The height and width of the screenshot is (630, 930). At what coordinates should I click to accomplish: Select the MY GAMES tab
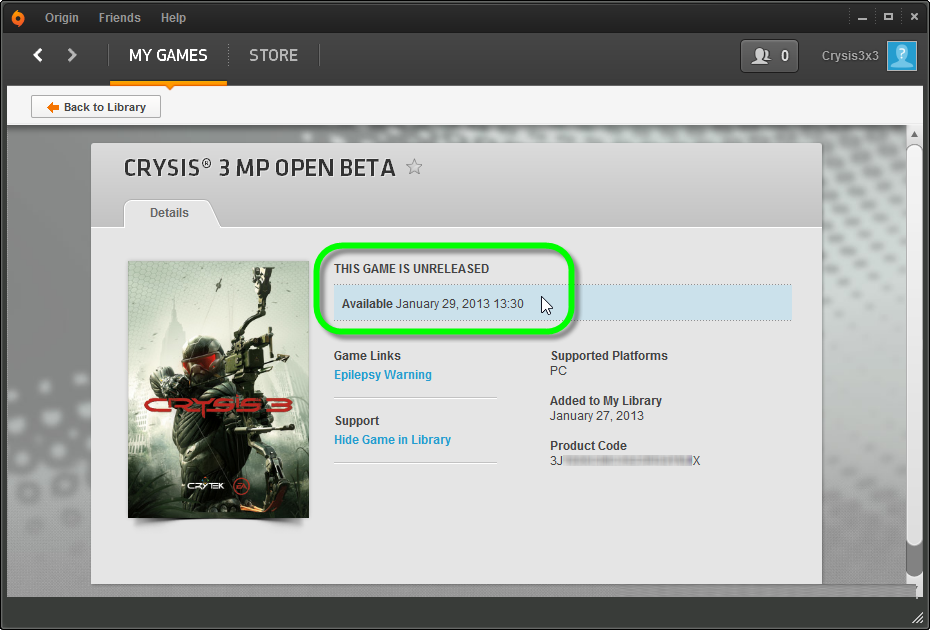(x=168, y=55)
